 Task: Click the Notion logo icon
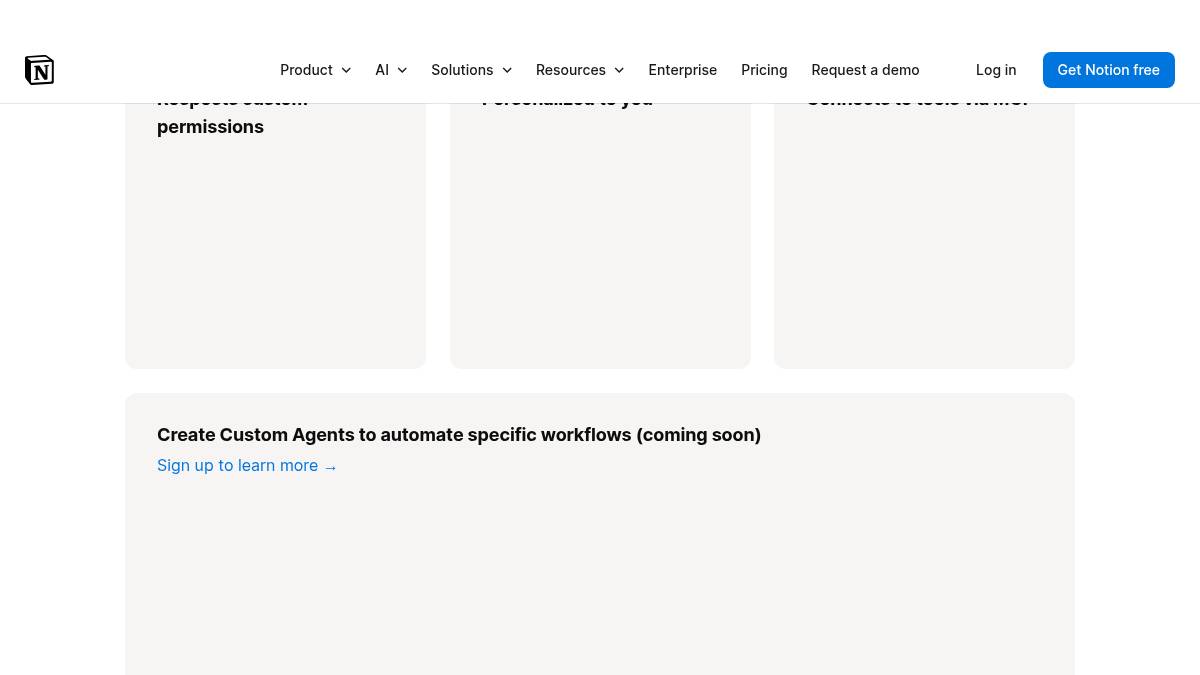tap(39, 70)
